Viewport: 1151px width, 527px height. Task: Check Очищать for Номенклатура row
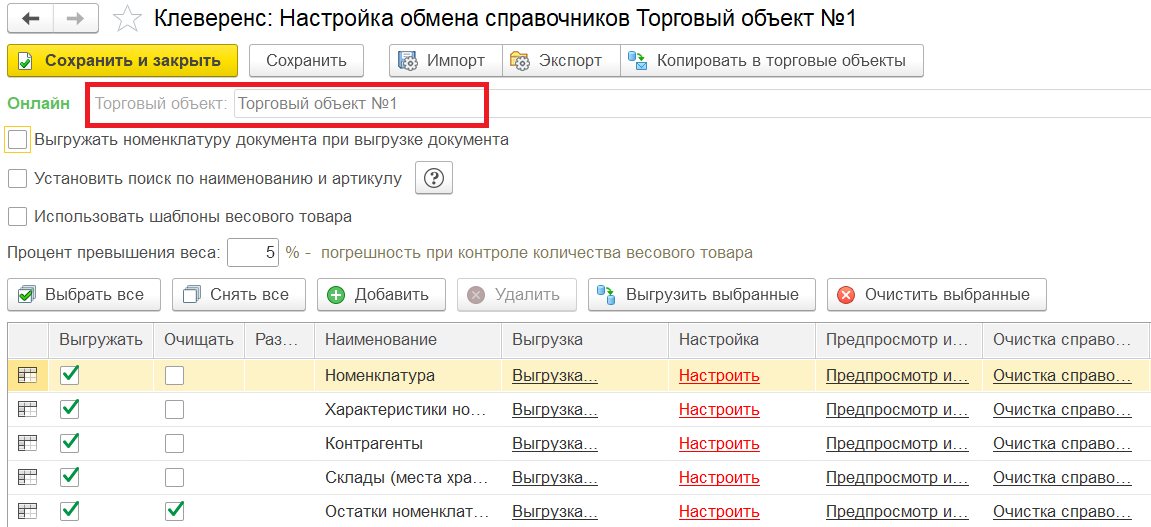(x=175, y=376)
